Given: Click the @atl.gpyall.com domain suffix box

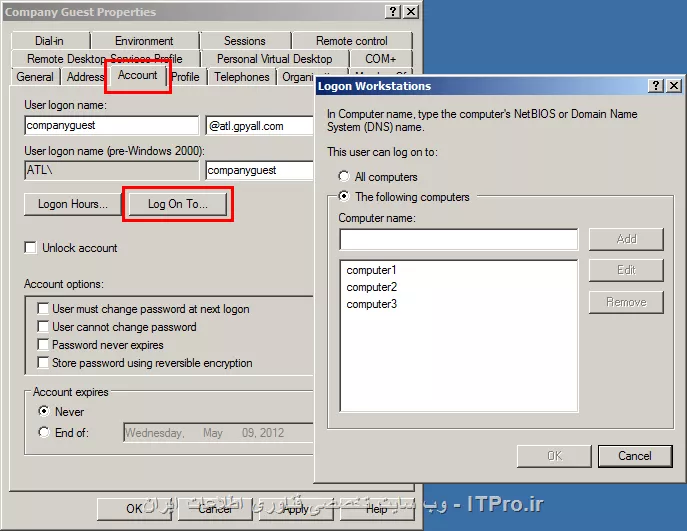Looking at the screenshot, I should click(x=259, y=126).
